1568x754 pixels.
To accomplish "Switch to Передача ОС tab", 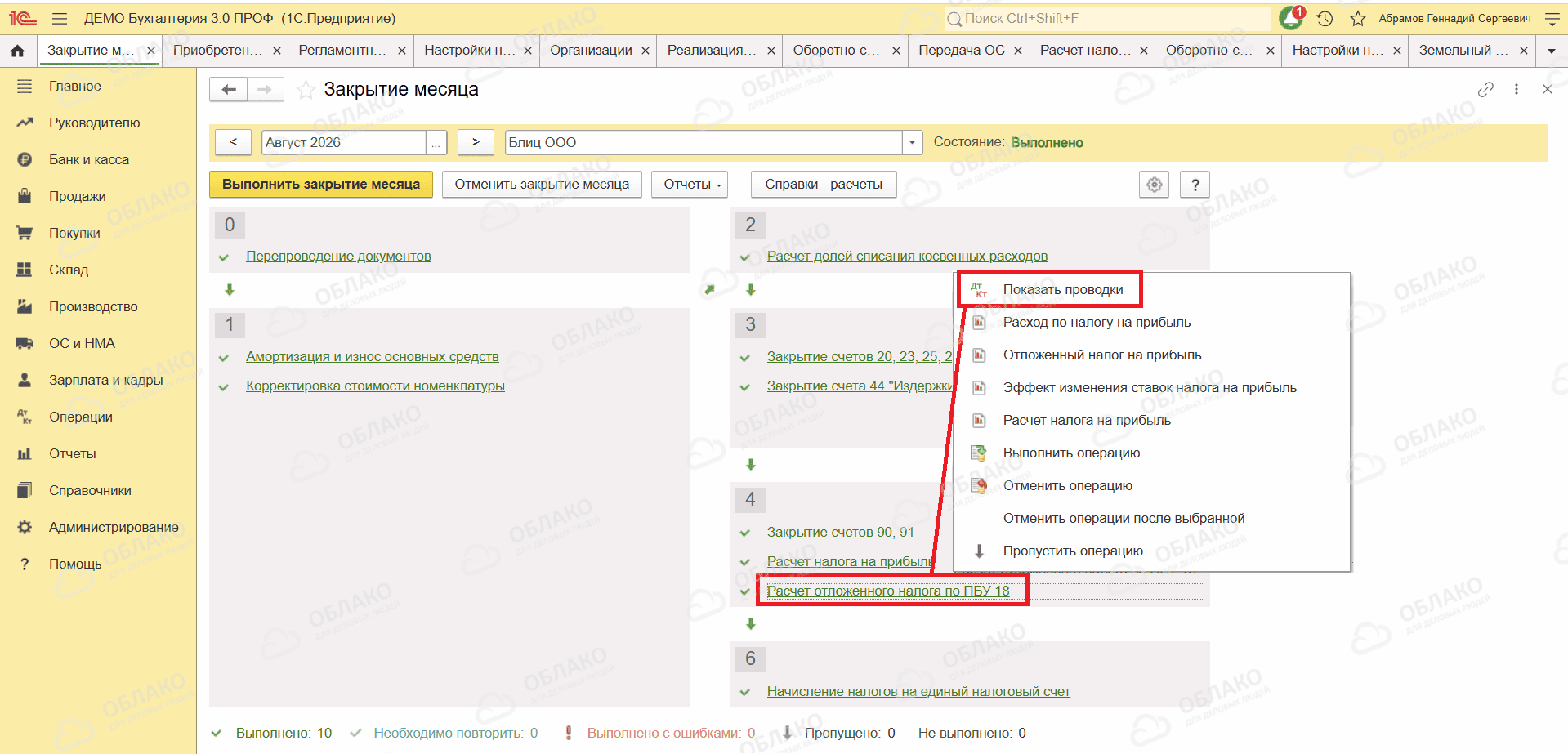I will [962, 51].
